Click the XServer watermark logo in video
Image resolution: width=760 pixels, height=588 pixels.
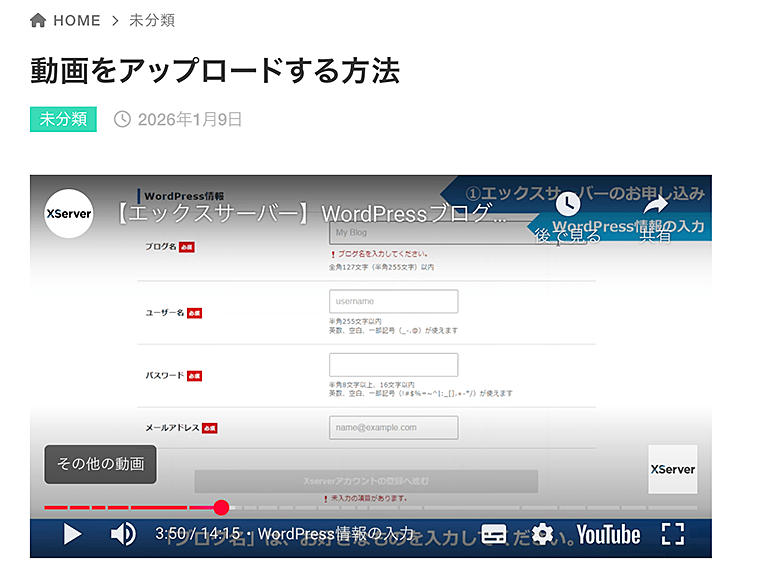673,469
